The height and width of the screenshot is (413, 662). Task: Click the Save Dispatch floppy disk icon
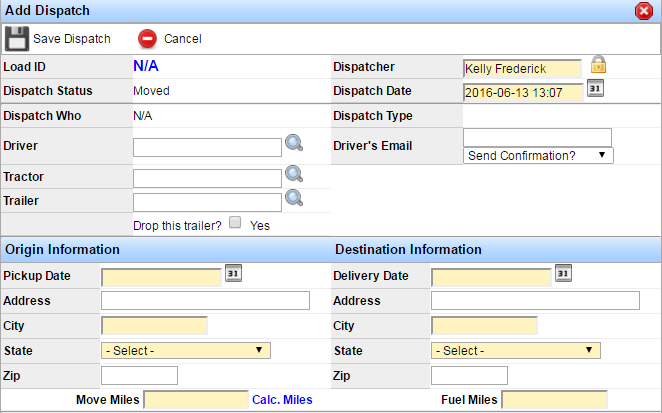coord(17,38)
